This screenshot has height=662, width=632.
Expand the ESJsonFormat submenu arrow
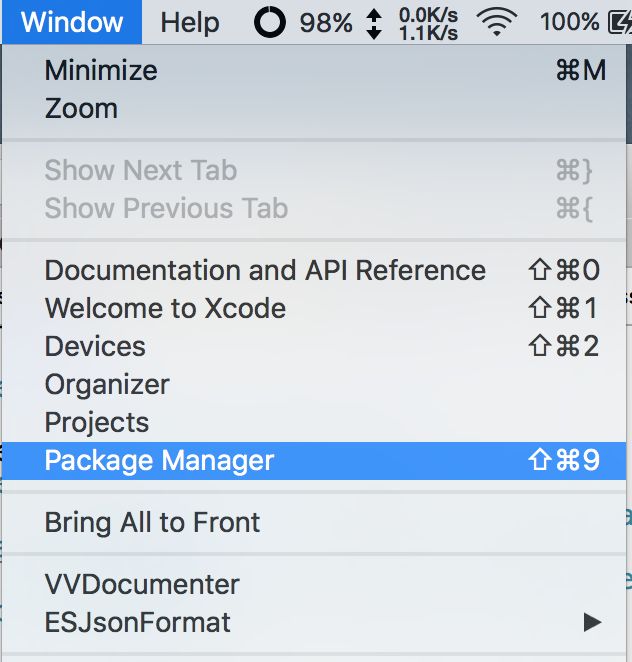592,622
